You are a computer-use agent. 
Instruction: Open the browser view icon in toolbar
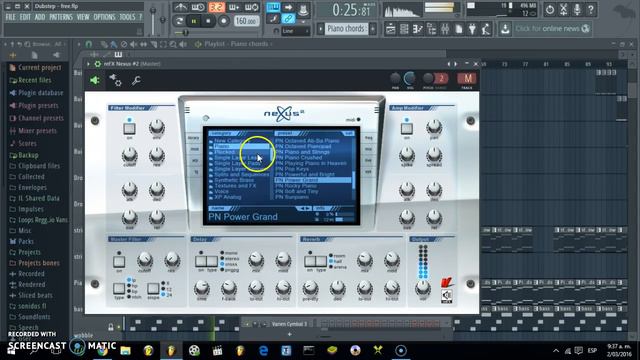[x=431, y=29]
